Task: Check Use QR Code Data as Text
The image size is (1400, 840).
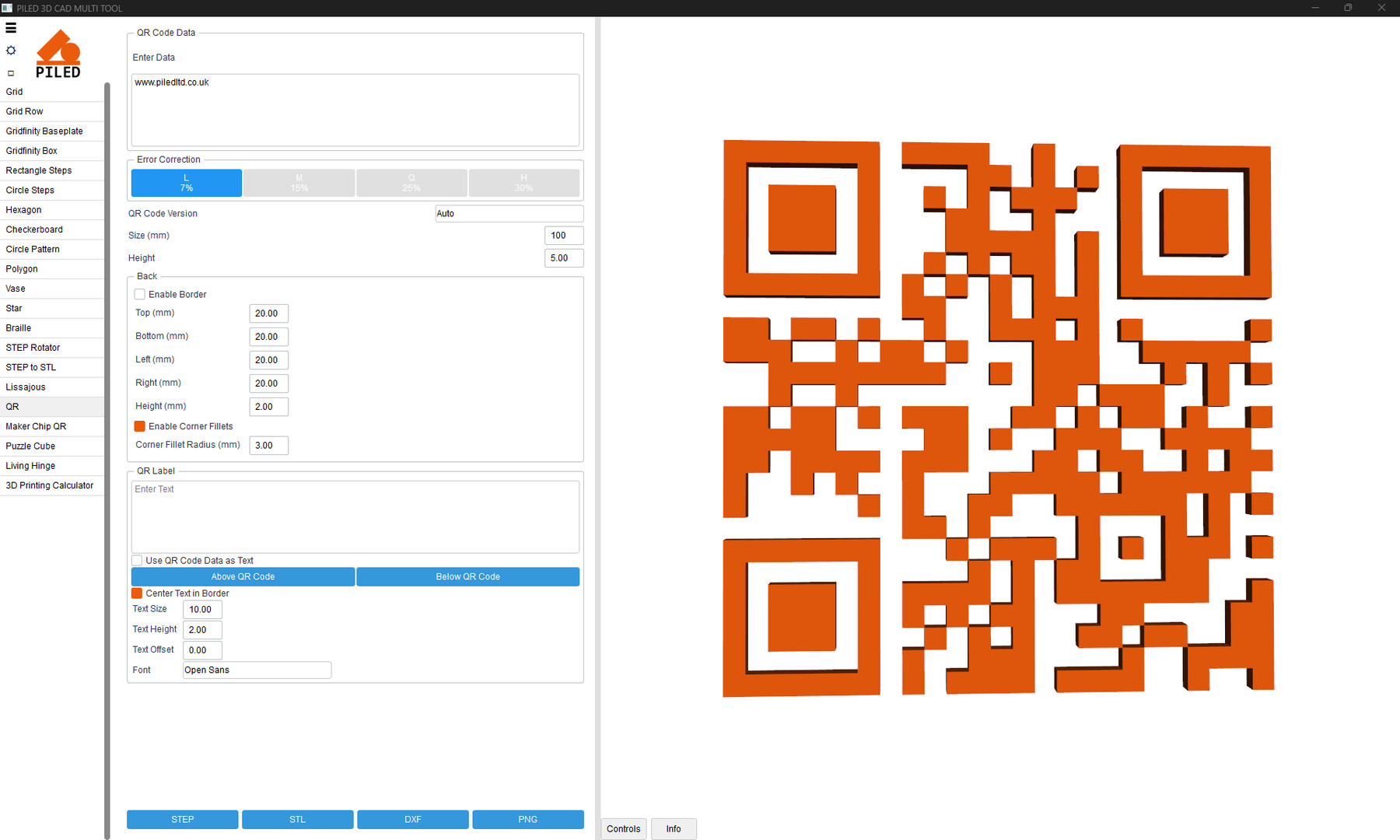Action: pyautogui.click(x=137, y=561)
